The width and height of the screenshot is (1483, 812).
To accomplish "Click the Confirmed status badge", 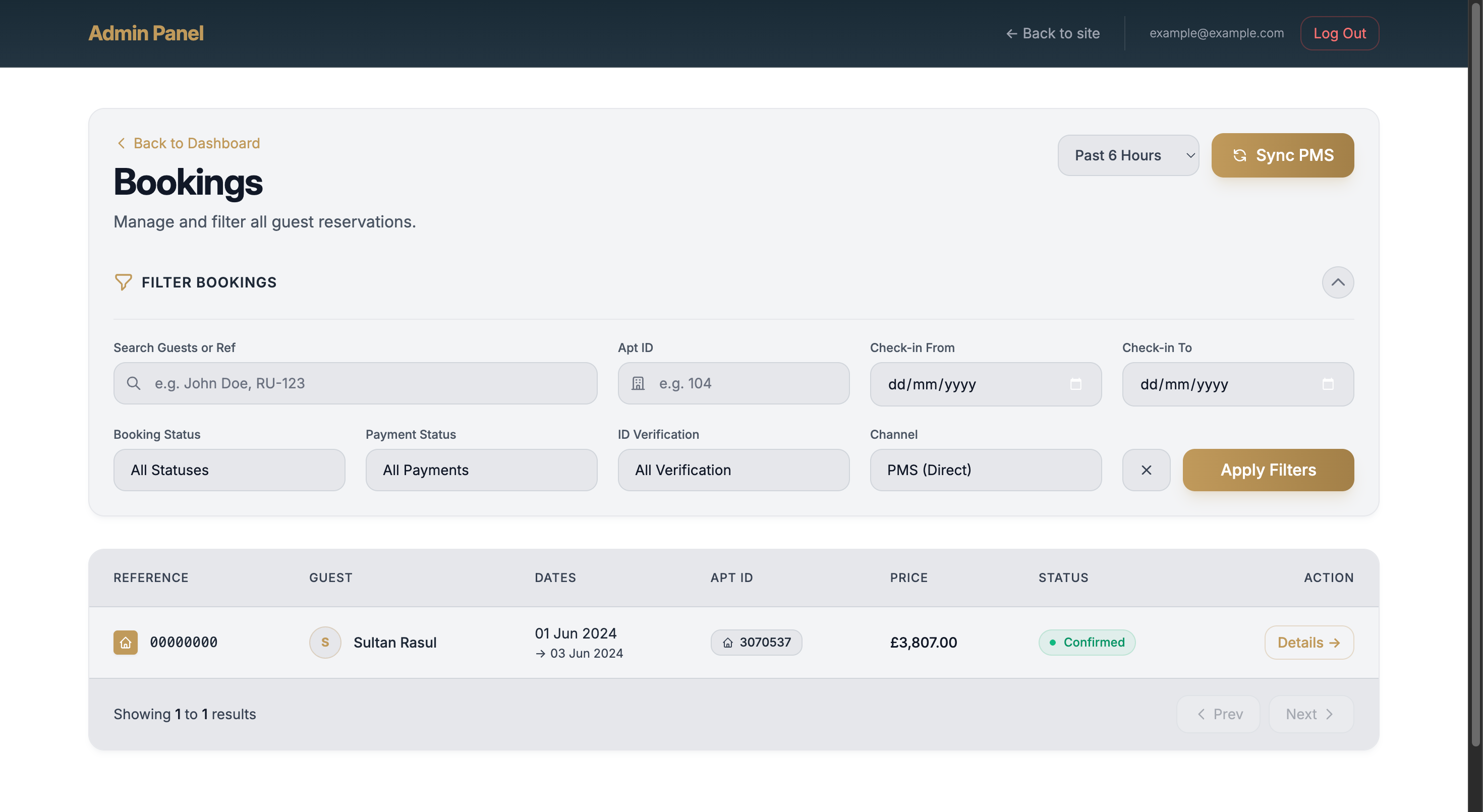I will (1087, 642).
